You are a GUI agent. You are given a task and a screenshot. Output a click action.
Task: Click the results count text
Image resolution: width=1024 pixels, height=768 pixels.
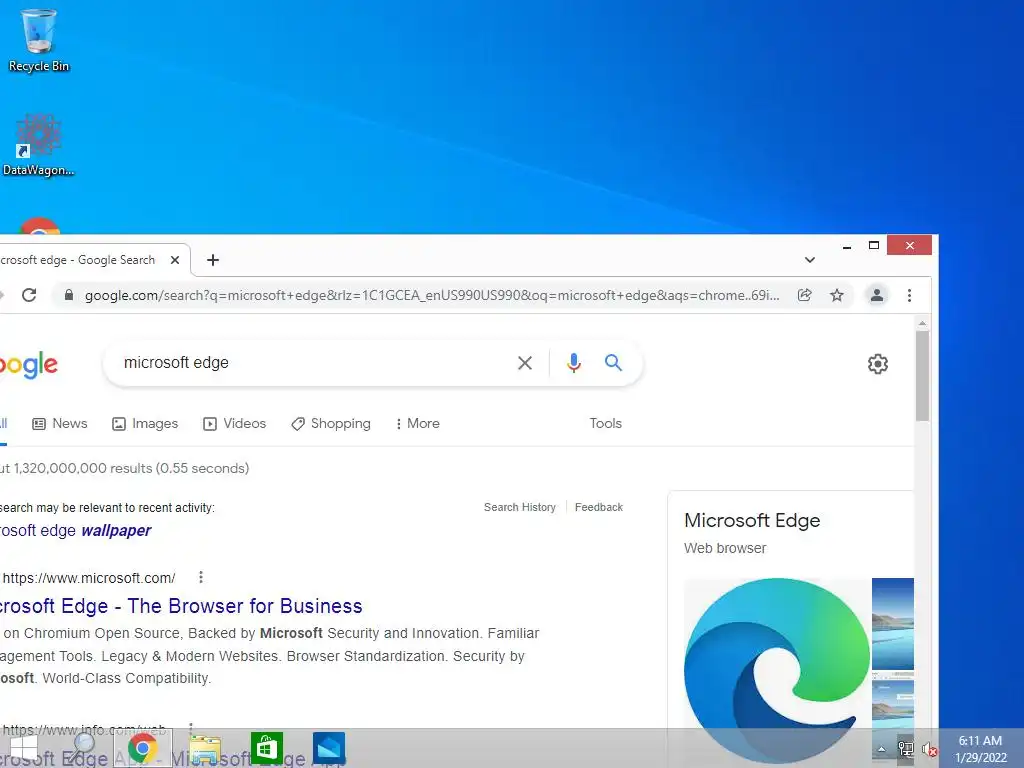pyautogui.click(x=125, y=468)
